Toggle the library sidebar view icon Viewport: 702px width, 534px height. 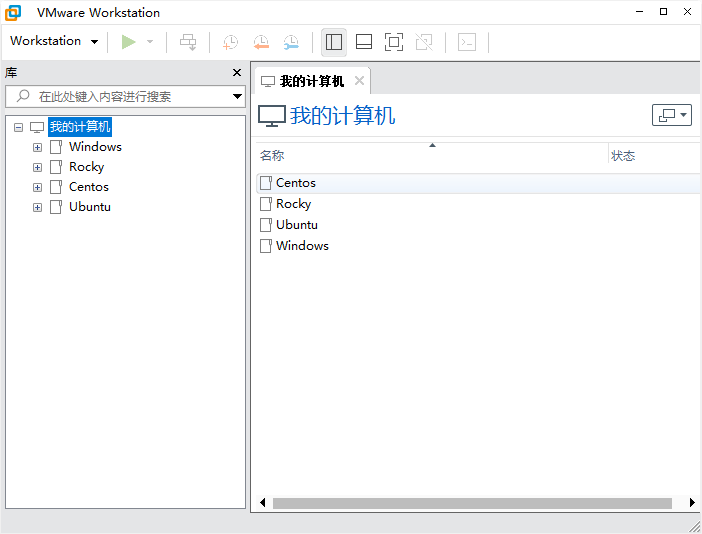coord(334,42)
